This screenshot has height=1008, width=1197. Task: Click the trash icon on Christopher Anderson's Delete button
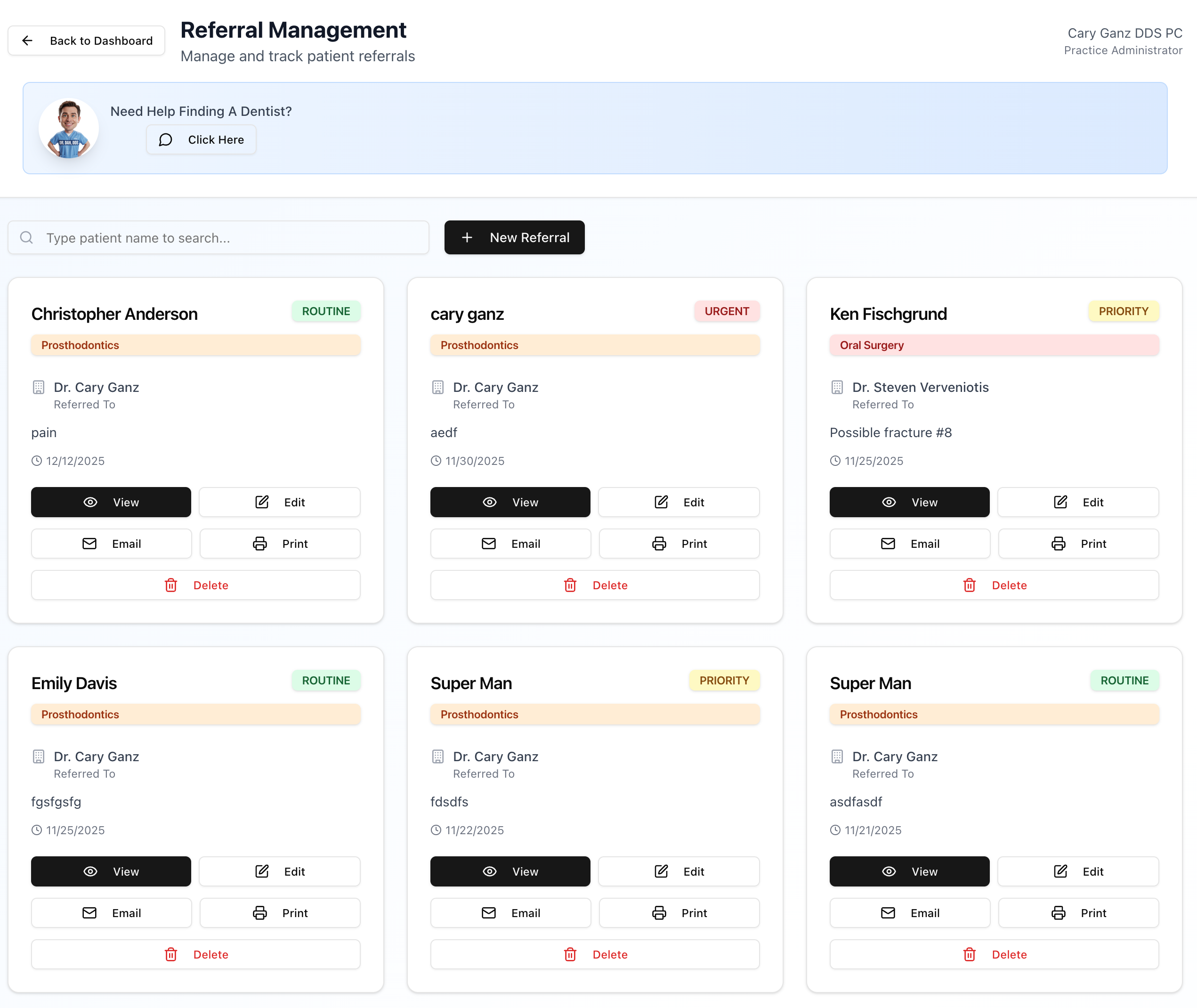pyautogui.click(x=171, y=585)
